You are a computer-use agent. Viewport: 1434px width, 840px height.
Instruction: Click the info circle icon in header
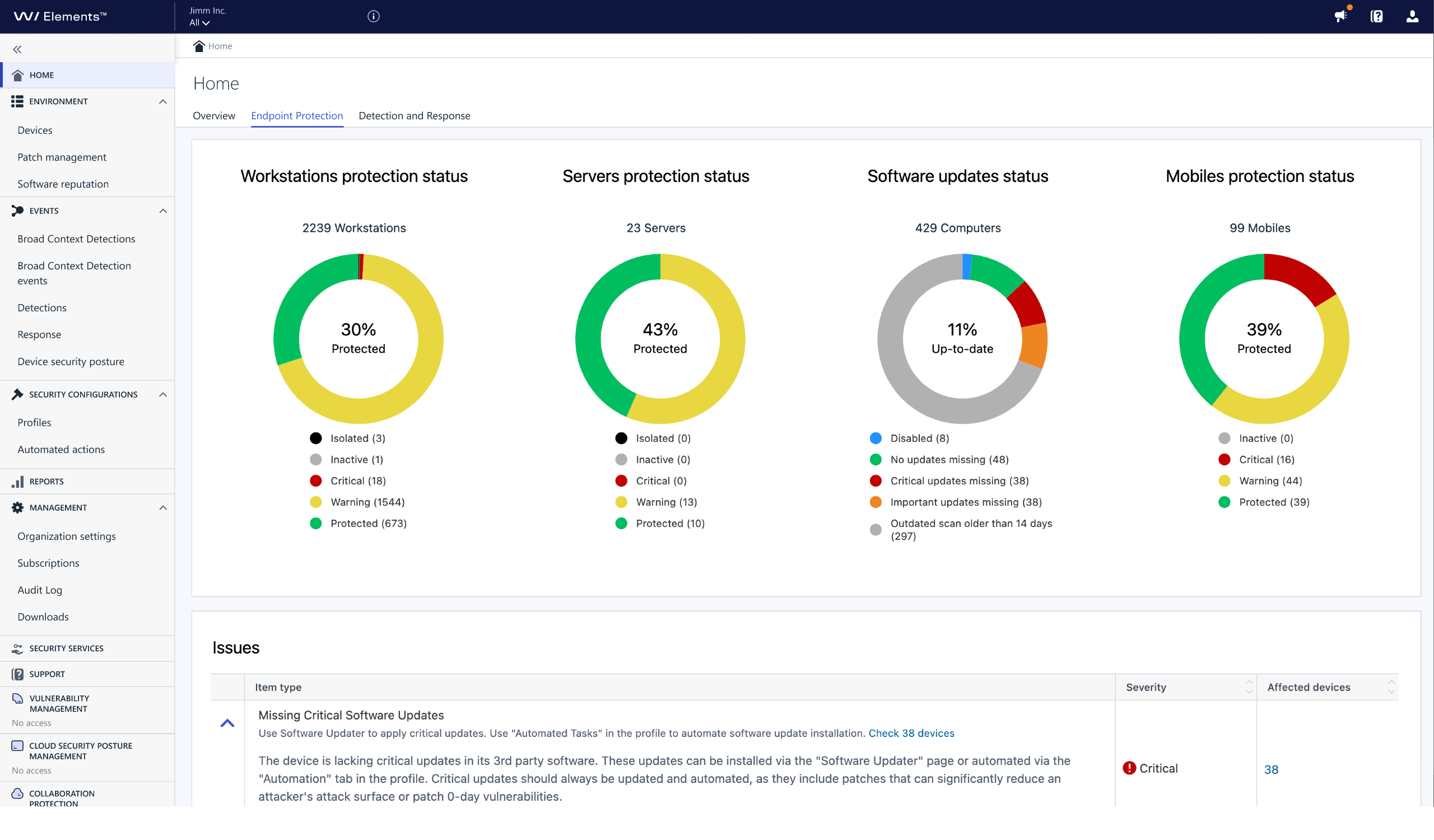[373, 16]
